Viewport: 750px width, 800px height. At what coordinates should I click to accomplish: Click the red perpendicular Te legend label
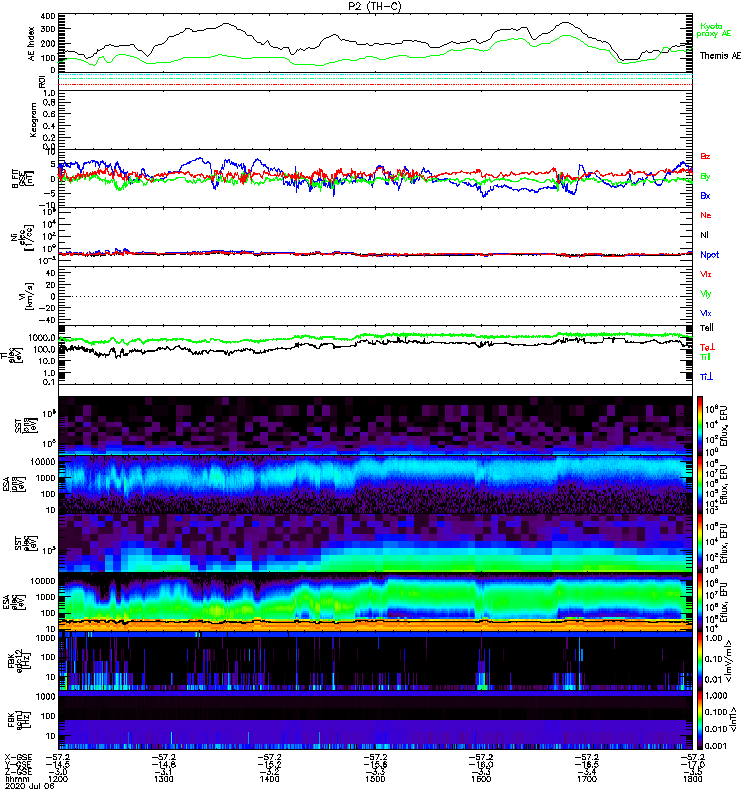pos(707,347)
